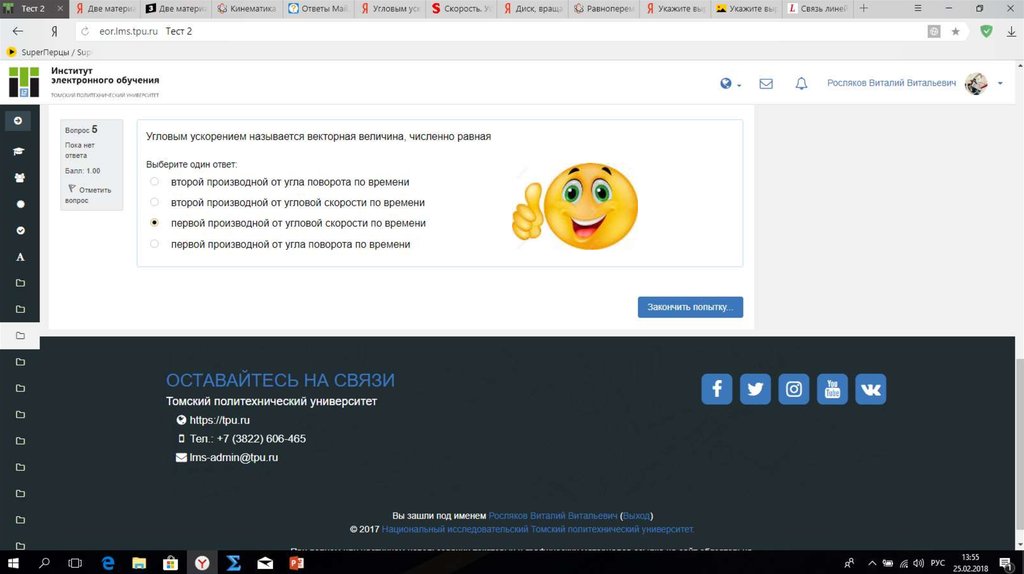The width and height of the screenshot is (1024, 574).
Task: Open File Explorer from taskbar
Action: point(139,563)
